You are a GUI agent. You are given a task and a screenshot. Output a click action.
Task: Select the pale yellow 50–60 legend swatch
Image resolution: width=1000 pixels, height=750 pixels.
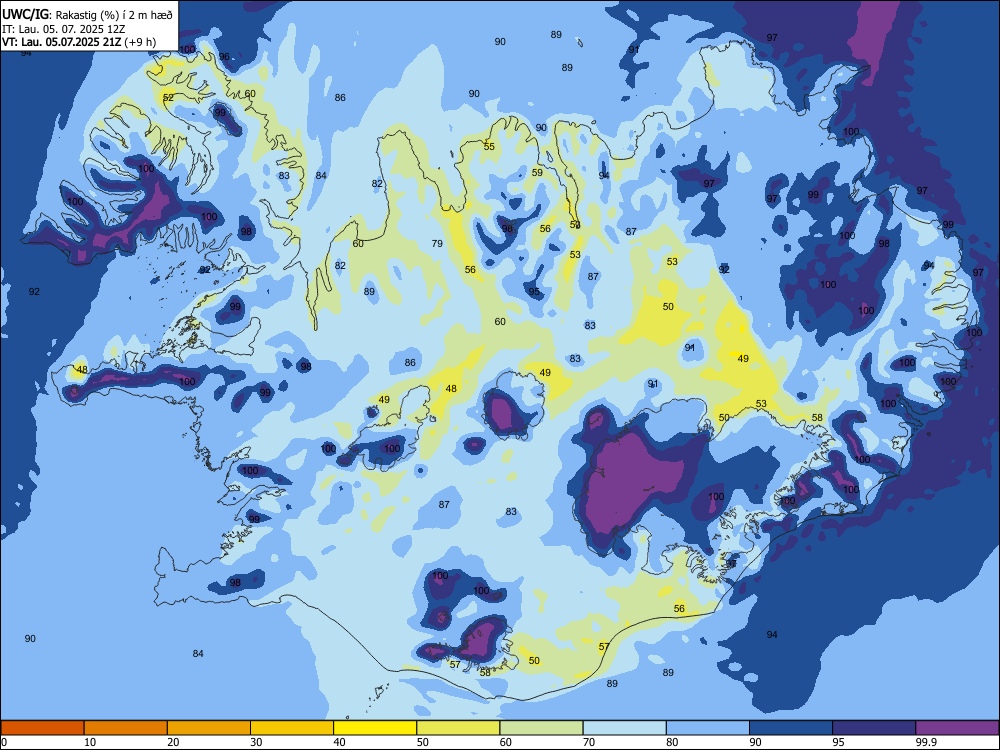tap(458, 728)
